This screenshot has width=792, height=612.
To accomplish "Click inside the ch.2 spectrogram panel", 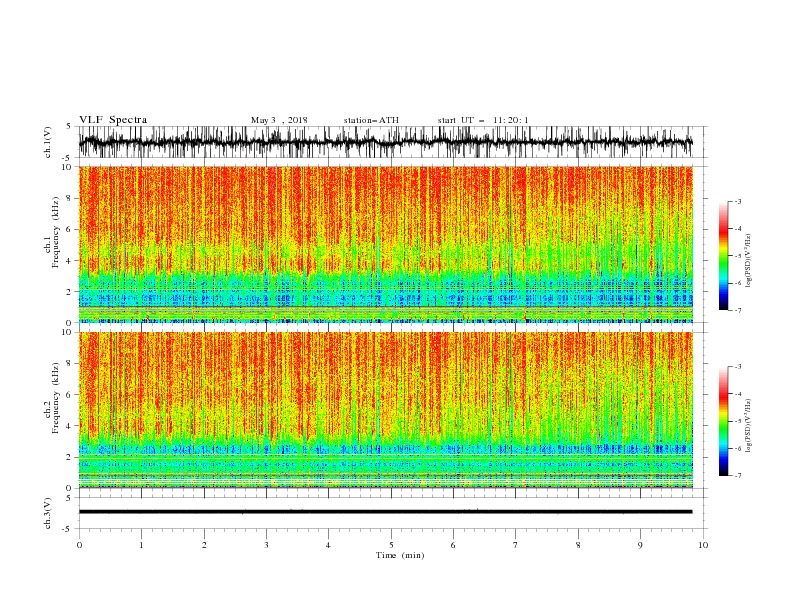I will click(x=386, y=410).
